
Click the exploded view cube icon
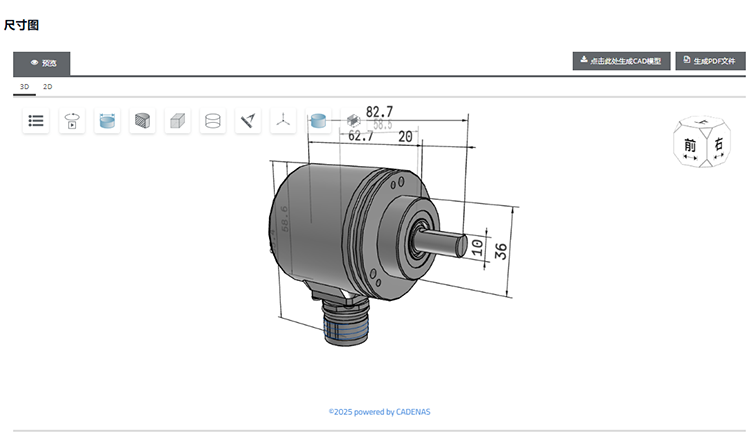pyautogui.click(x=352, y=121)
